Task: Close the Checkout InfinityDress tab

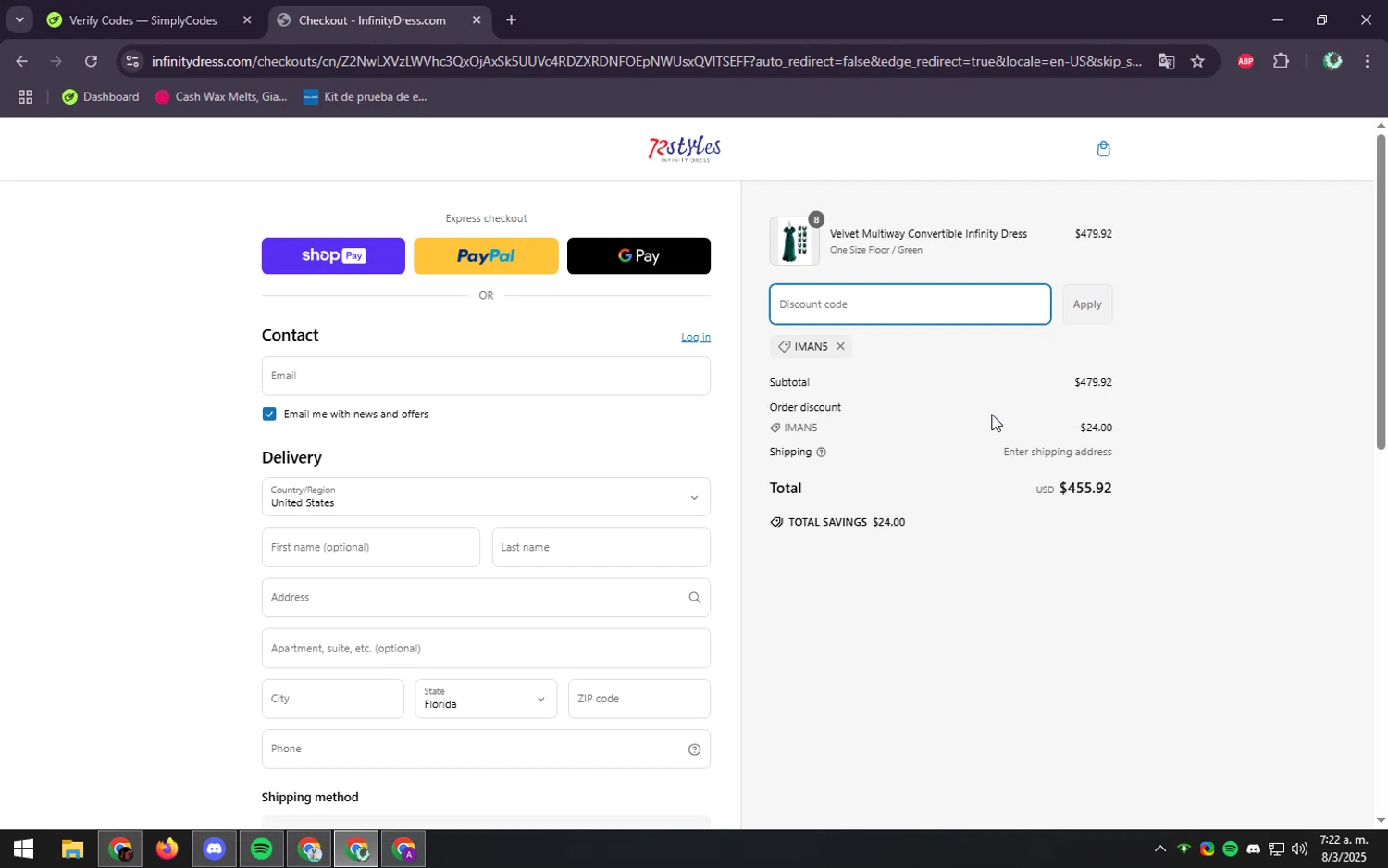Action: point(476,19)
